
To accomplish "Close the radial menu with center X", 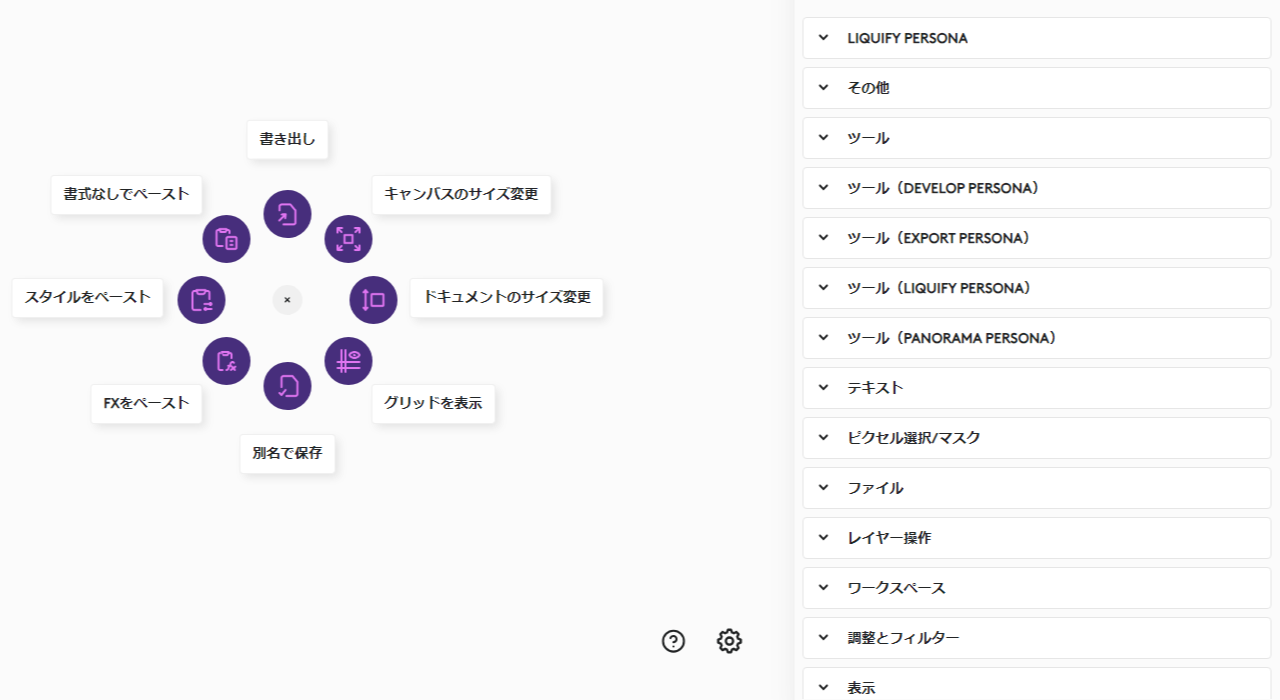I will 287,300.
